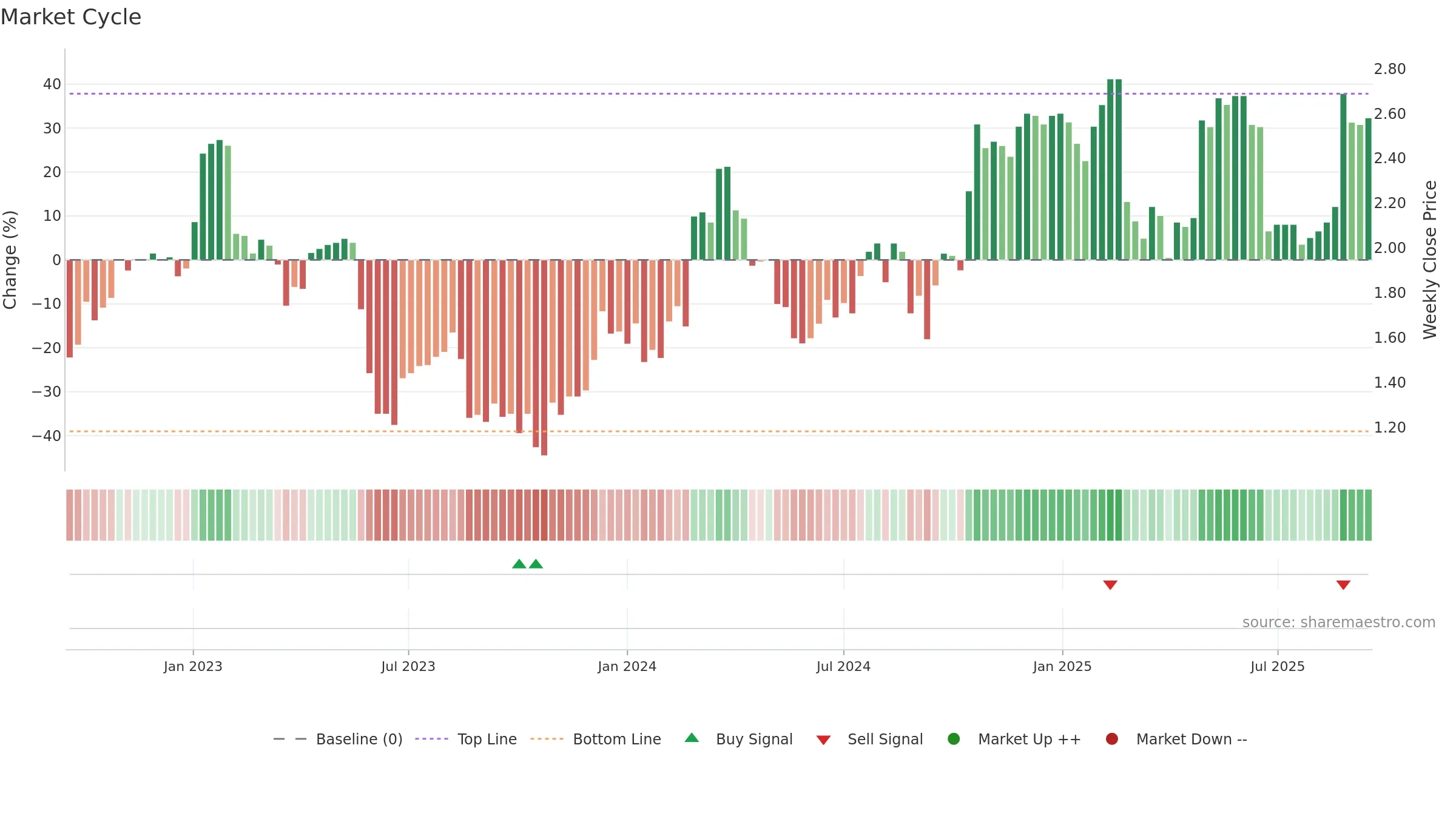This screenshot has width=1456, height=819.
Task: Click the Jan 2025 axis label
Action: click(x=1062, y=666)
